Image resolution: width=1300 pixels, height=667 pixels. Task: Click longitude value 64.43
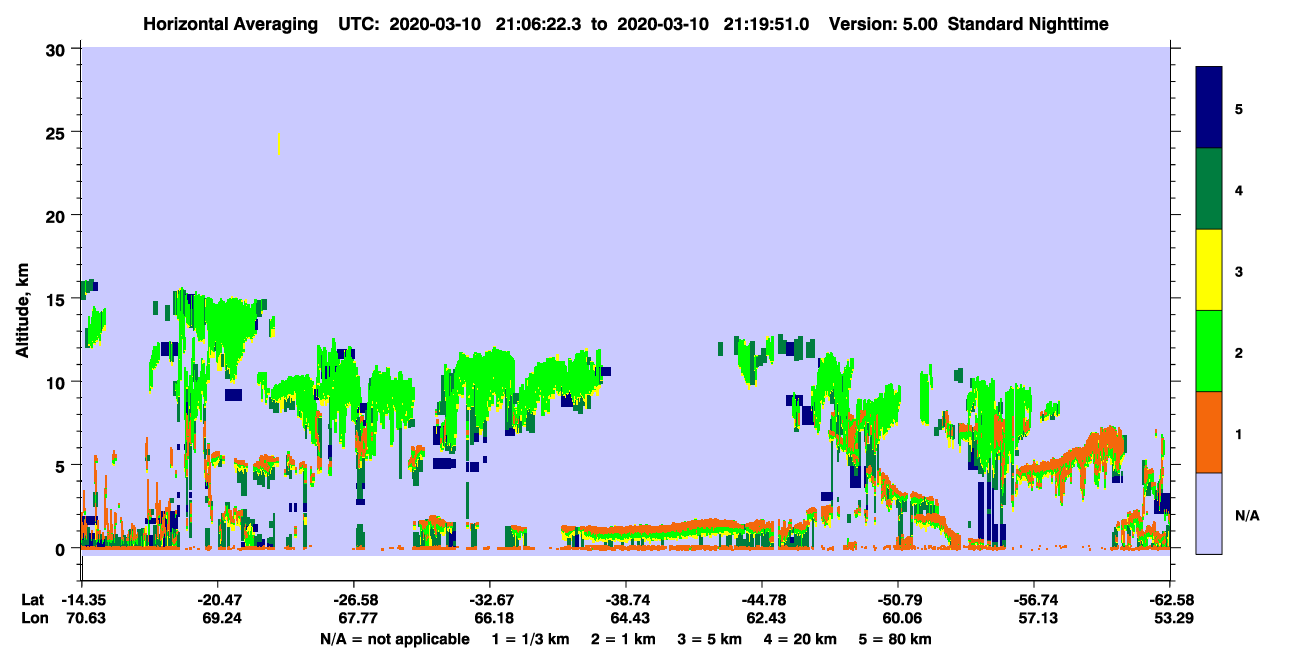(x=630, y=619)
